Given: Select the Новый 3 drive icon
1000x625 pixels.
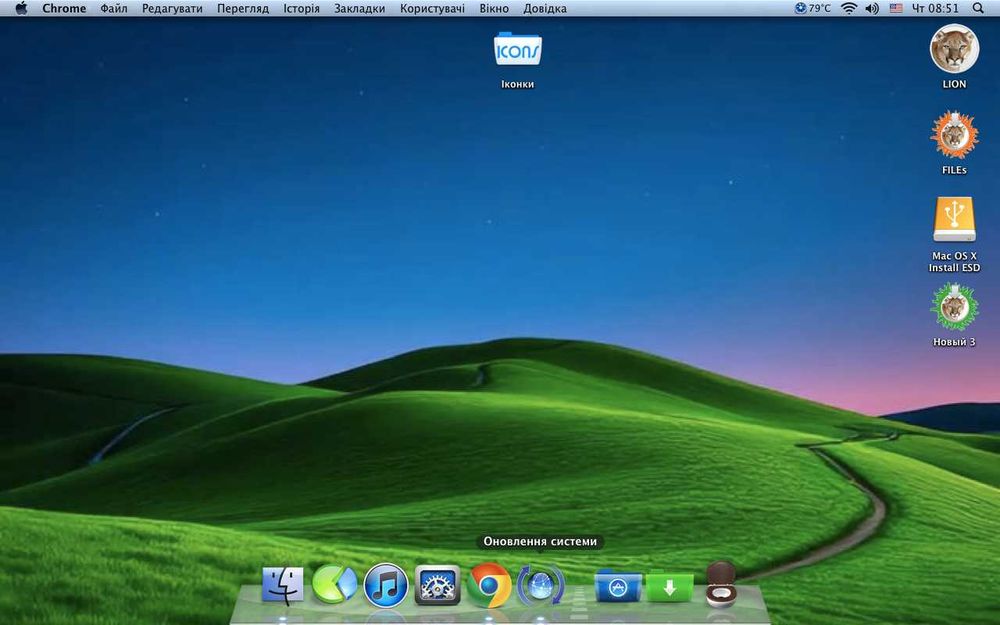Looking at the screenshot, I should (x=954, y=315).
